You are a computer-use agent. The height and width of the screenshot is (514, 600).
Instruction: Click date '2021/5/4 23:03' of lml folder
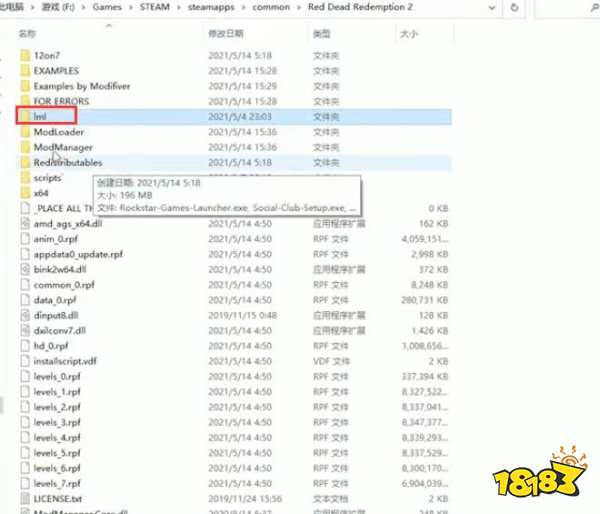click(x=240, y=116)
